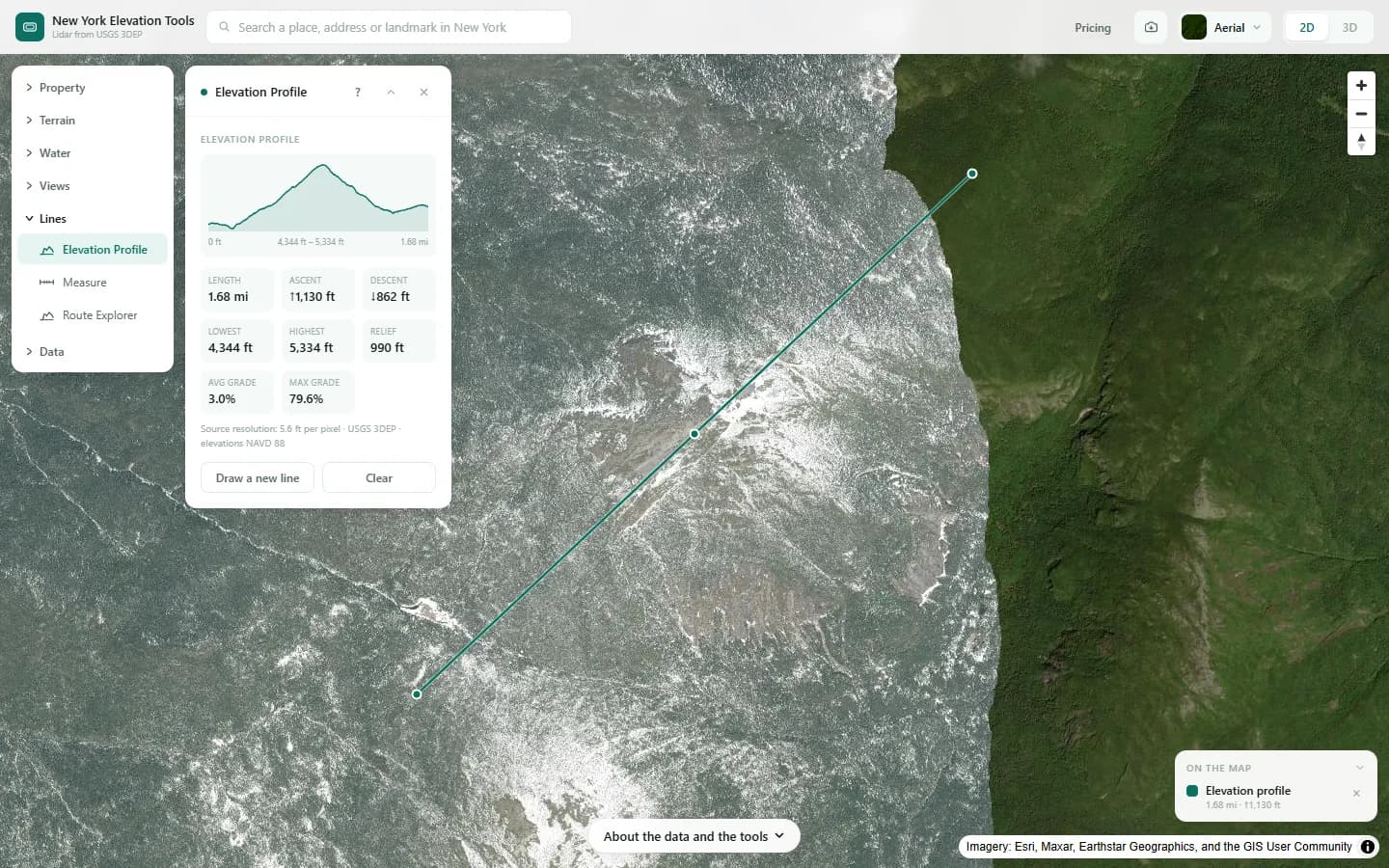
Task: Zoom out on the map
Action: tap(1361, 114)
